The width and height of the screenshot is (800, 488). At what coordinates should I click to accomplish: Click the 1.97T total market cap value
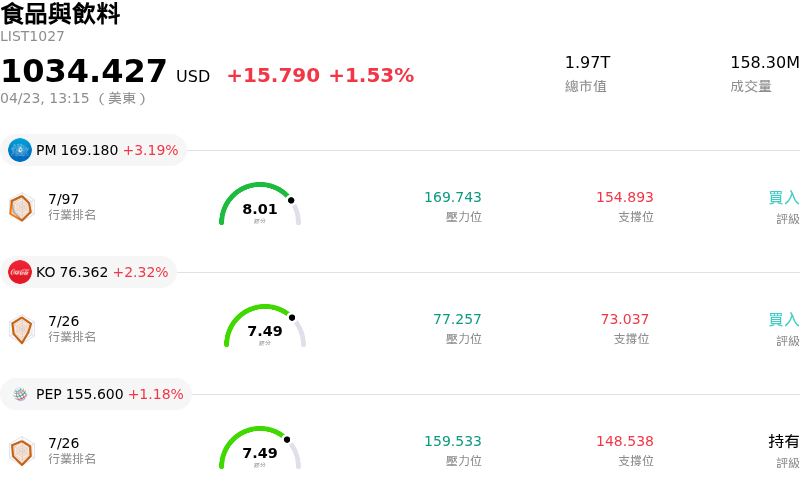(x=587, y=63)
